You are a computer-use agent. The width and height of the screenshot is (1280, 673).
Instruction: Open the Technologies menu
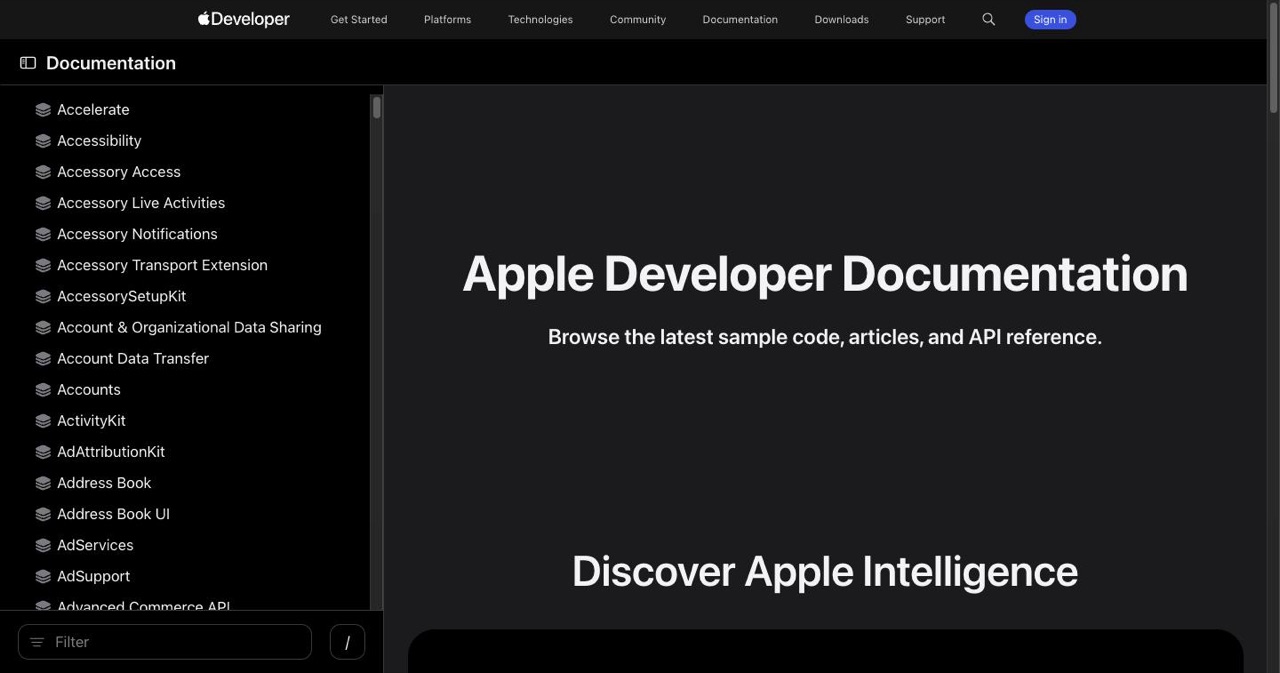(540, 19)
